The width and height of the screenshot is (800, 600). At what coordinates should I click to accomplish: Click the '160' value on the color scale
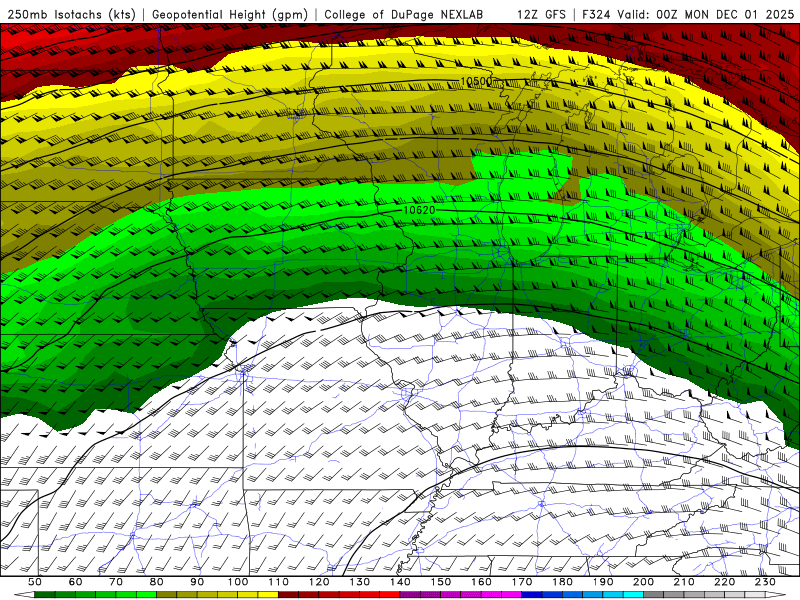click(482, 582)
